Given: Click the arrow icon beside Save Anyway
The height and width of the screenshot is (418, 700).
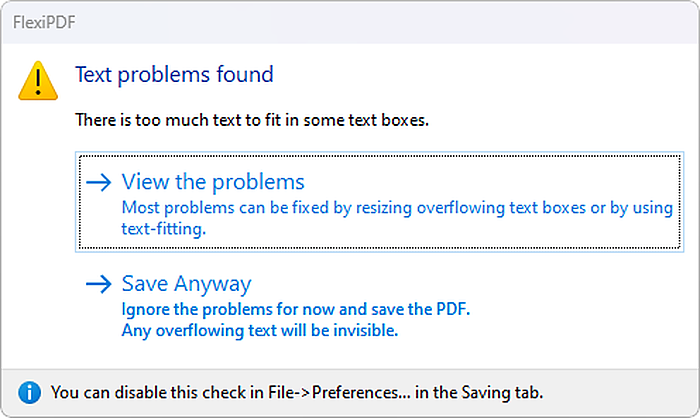Looking at the screenshot, I should click(99, 284).
